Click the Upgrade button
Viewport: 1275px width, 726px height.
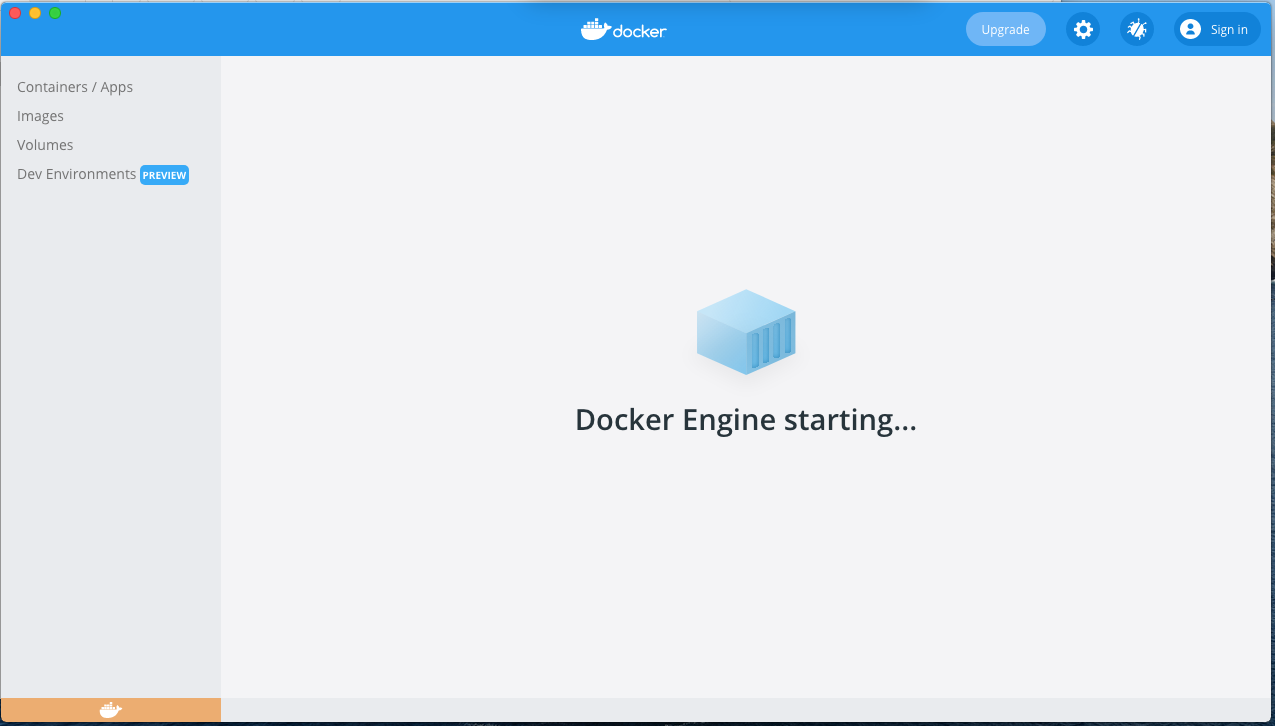point(1005,29)
